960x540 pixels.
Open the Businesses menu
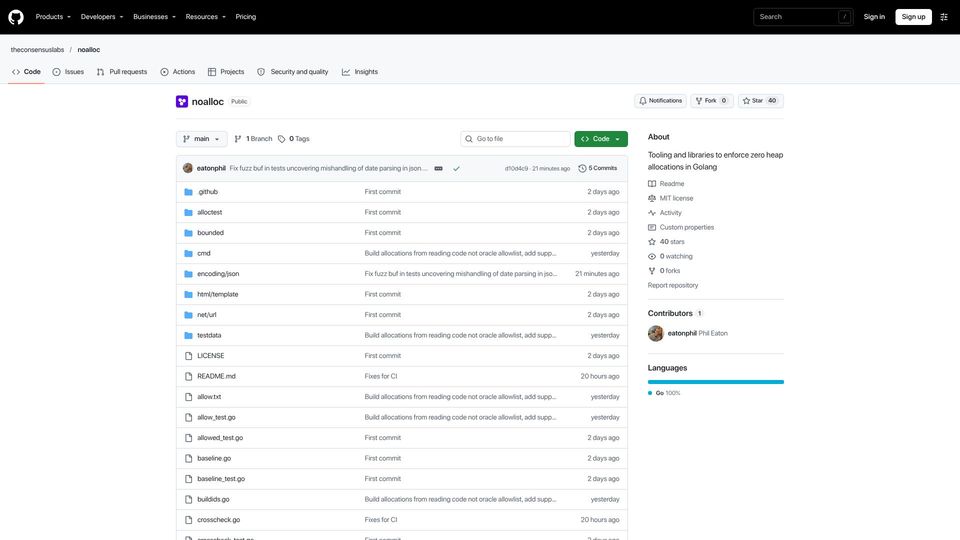tap(154, 17)
